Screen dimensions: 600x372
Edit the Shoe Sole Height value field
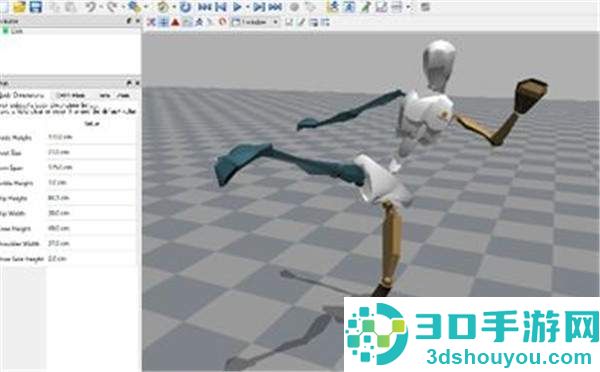tap(91, 259)
